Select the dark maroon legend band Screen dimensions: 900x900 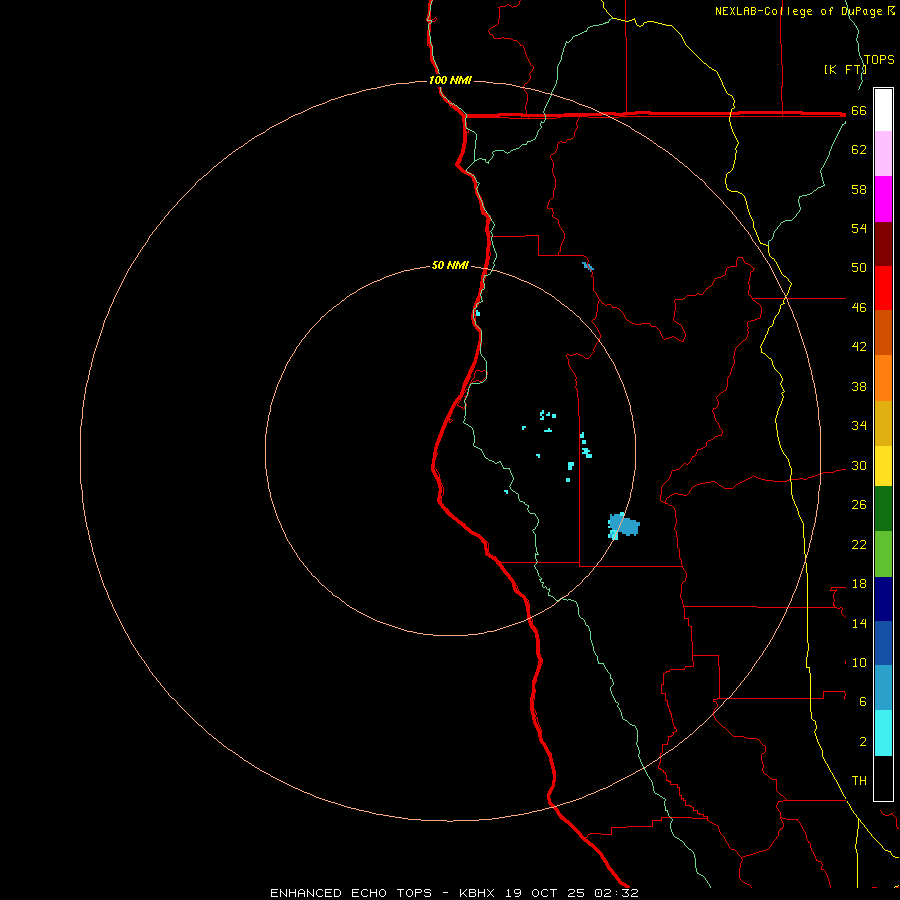(x=883, y=244)
